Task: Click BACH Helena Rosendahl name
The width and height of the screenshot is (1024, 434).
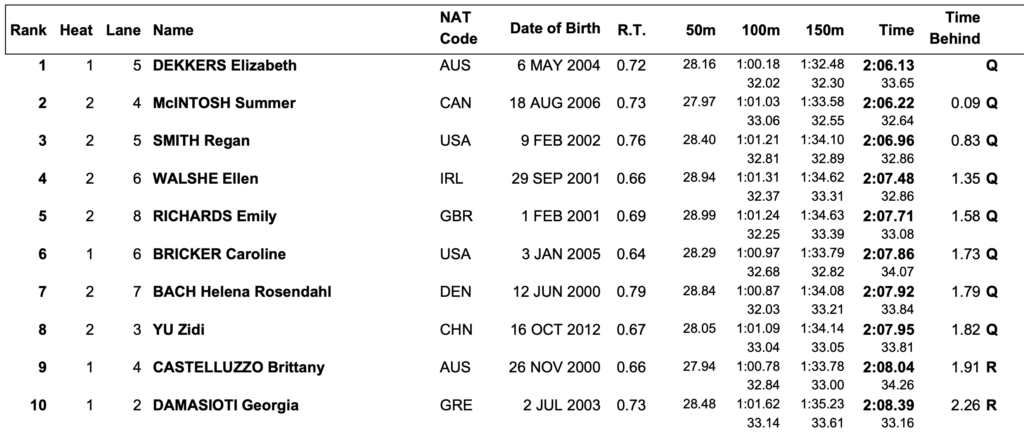Action: (x=242, y=292)
